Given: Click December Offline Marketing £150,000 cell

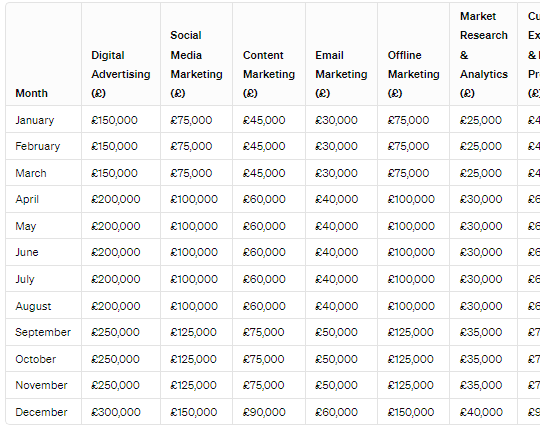Looking at the screenshot, I should 411,412.
